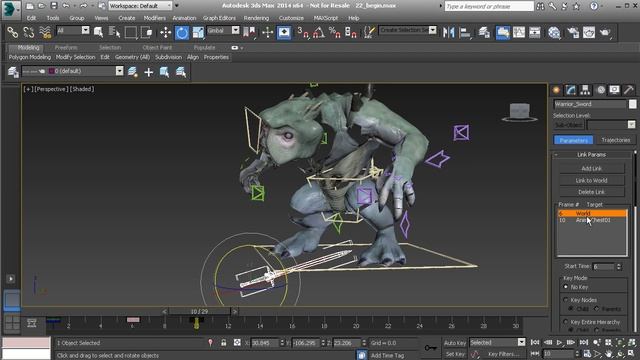Activate the Select and Move tool
Viewport: 640px width, 360px height.
(x=165, y=32)
